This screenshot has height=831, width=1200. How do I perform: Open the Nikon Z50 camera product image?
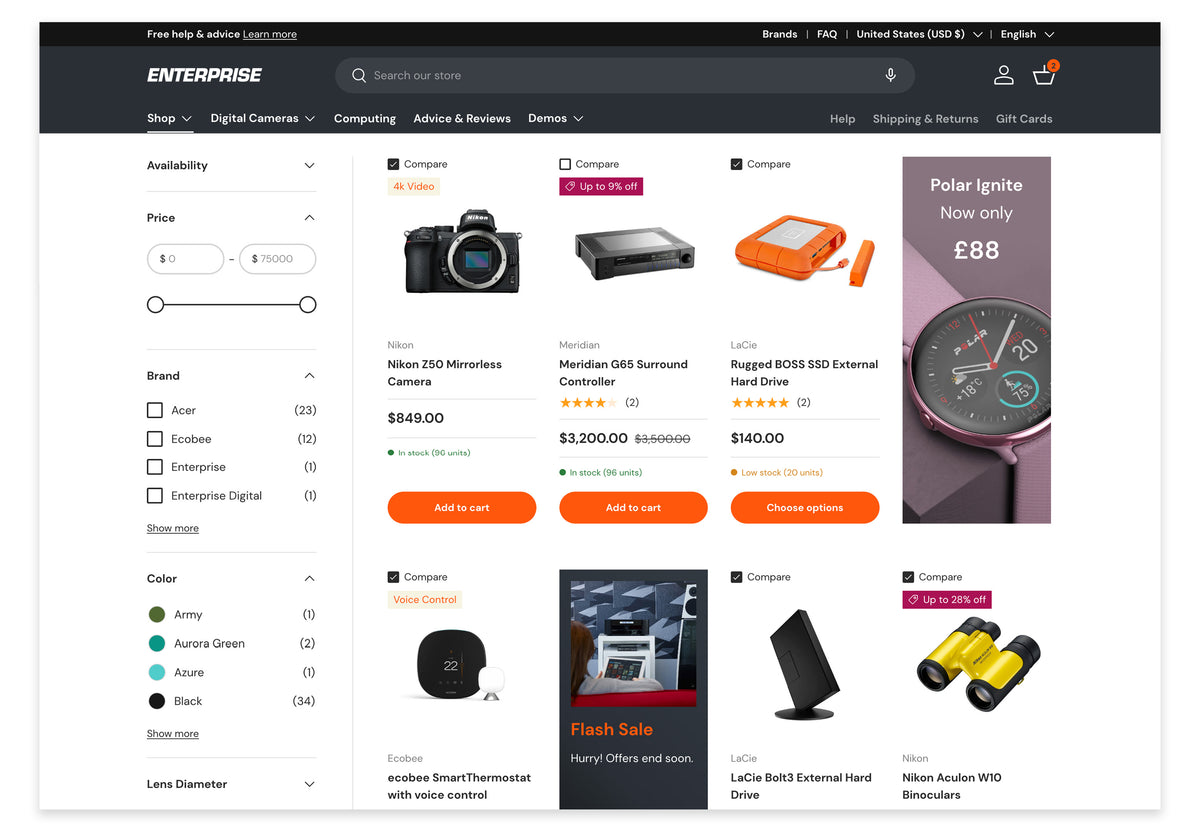pos(462,250)
